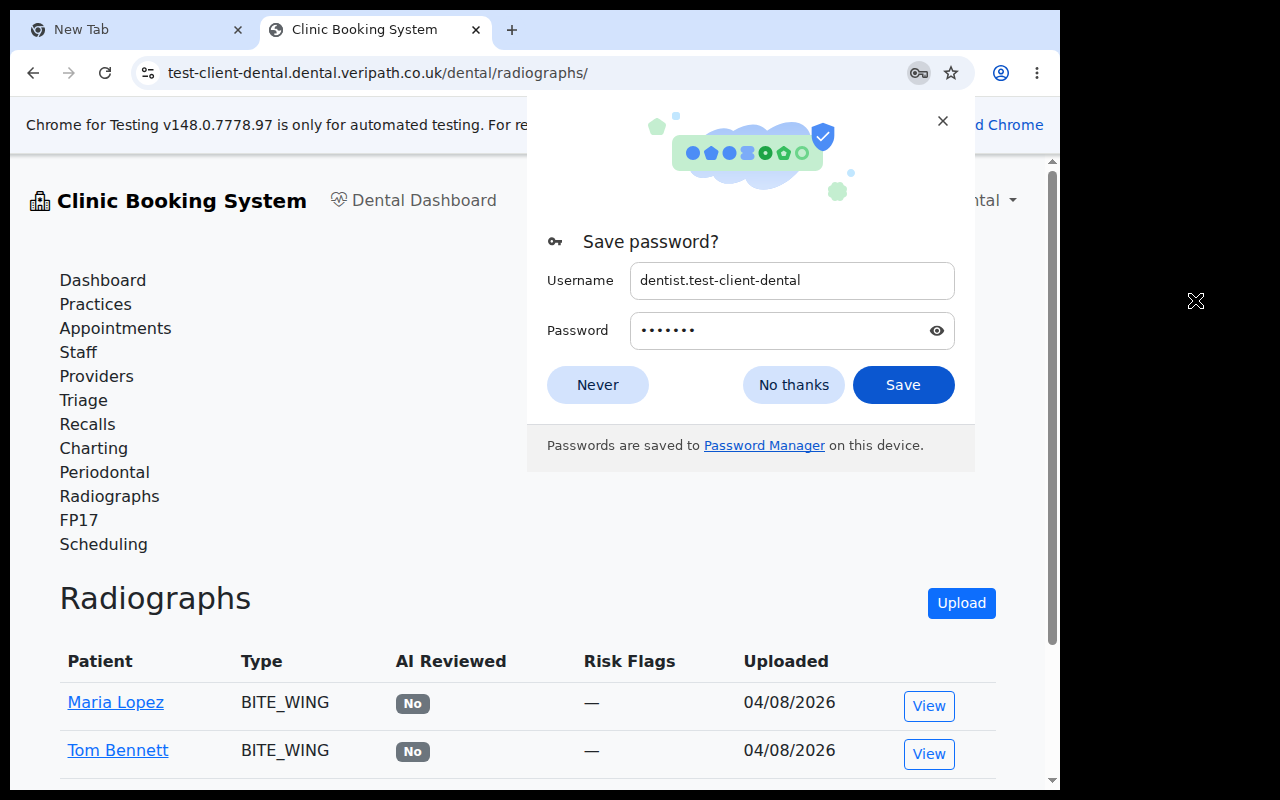Click the Save password button
The image size is (1280, 800).
pos(904,385)
